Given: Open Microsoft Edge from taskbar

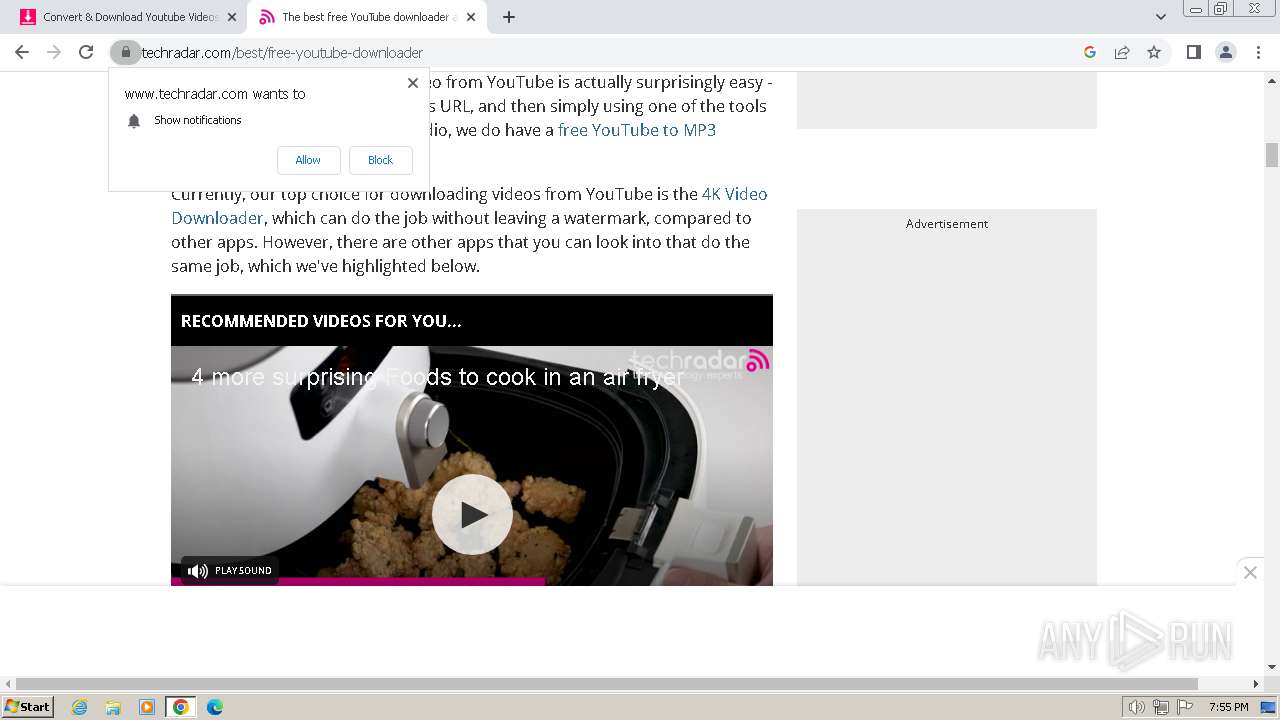Looking at the screenshot, I should [215, 707].
